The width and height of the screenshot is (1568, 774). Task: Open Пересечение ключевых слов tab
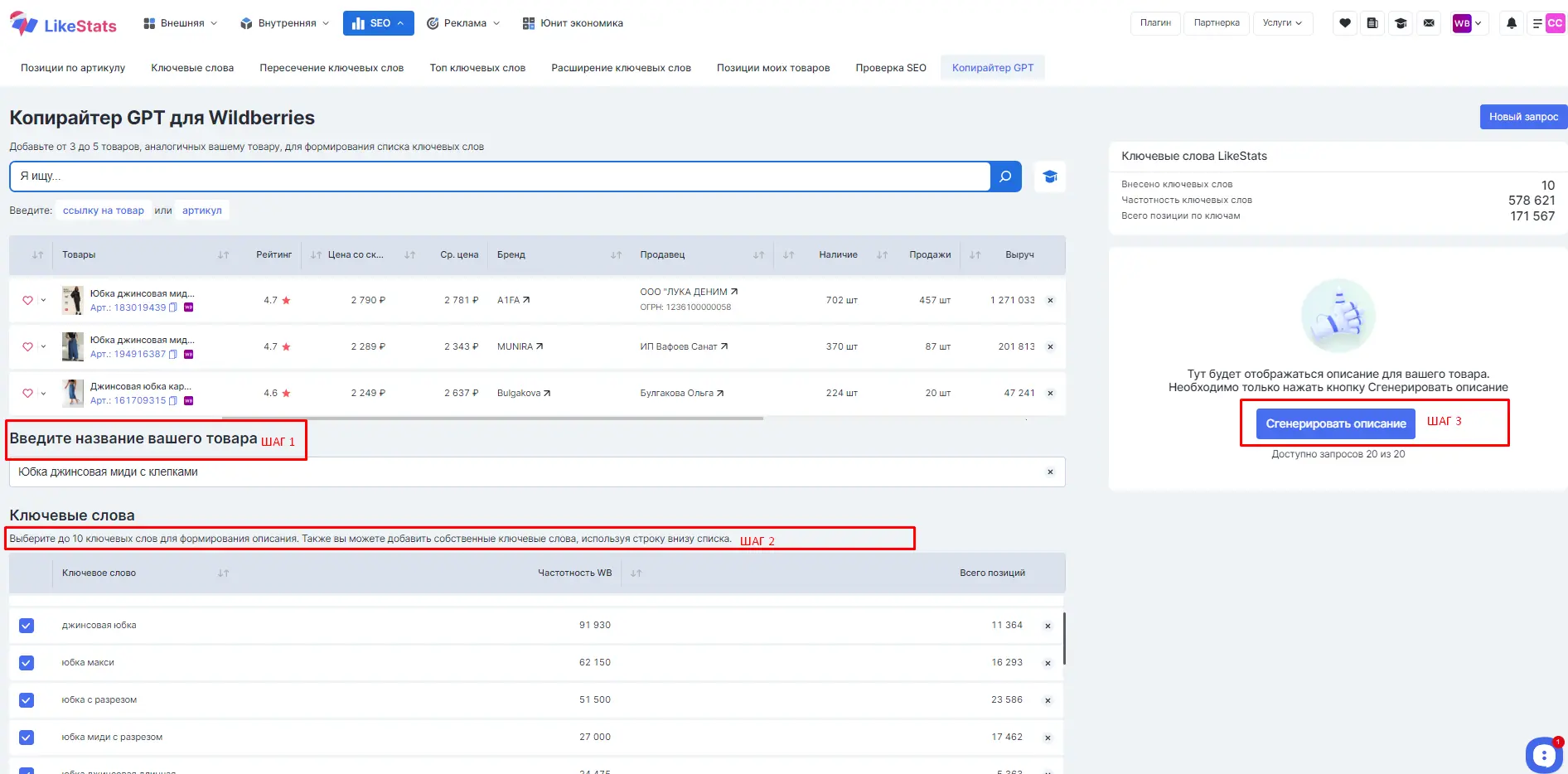click(332, 68)
